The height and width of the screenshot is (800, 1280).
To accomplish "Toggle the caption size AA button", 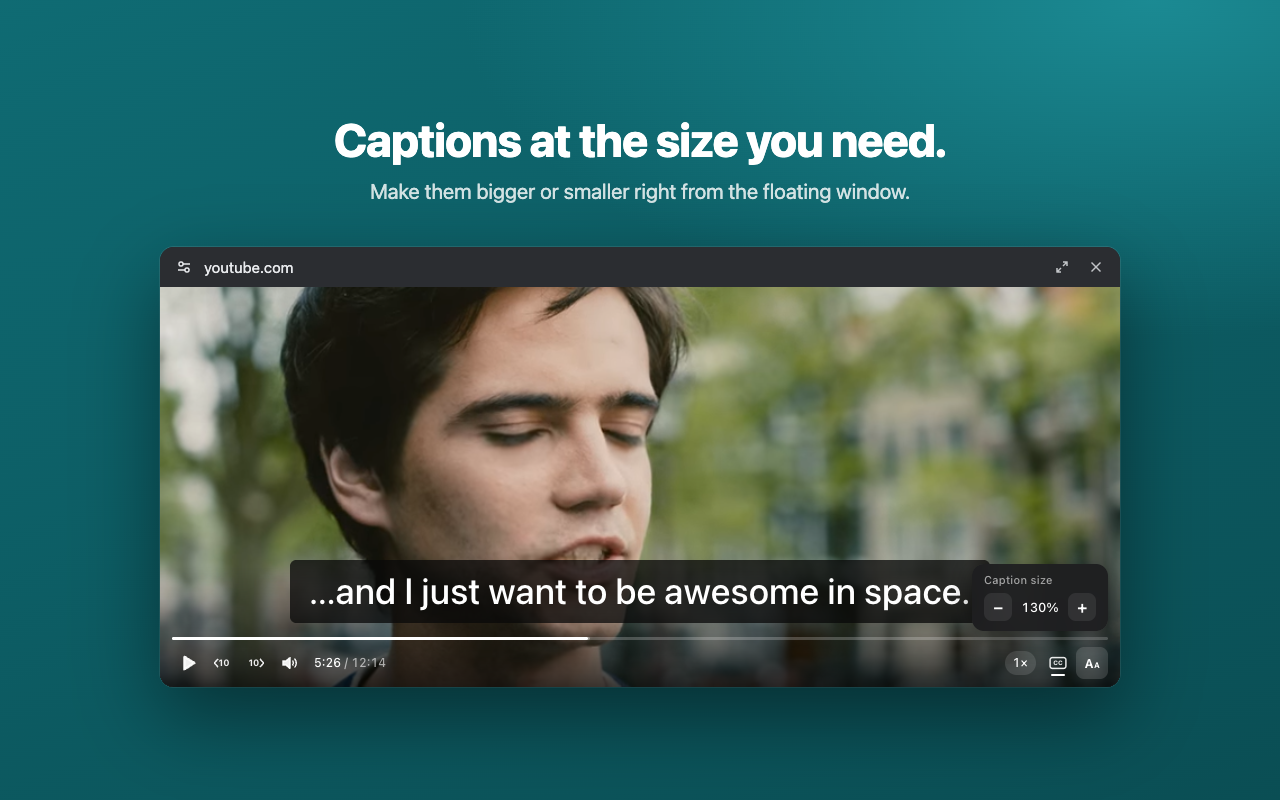I will pyautogui.click(x=1092, y=663).
